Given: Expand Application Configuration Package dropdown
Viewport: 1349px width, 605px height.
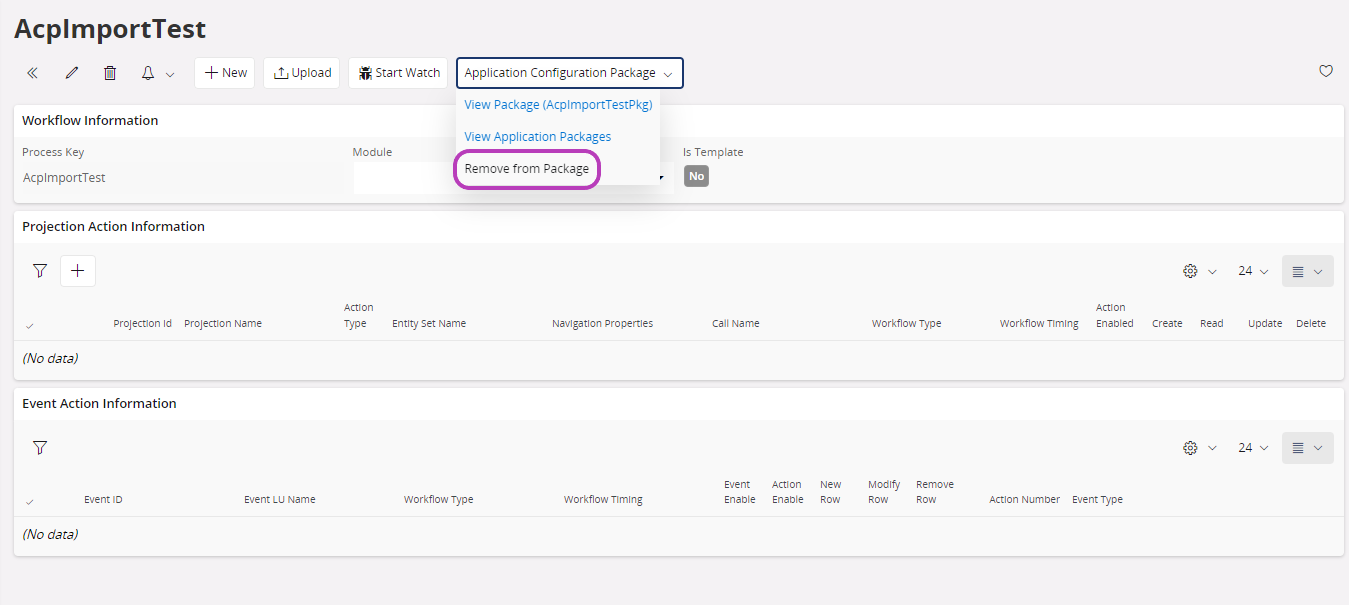Looking at the screenshot, I should (570, 73).
